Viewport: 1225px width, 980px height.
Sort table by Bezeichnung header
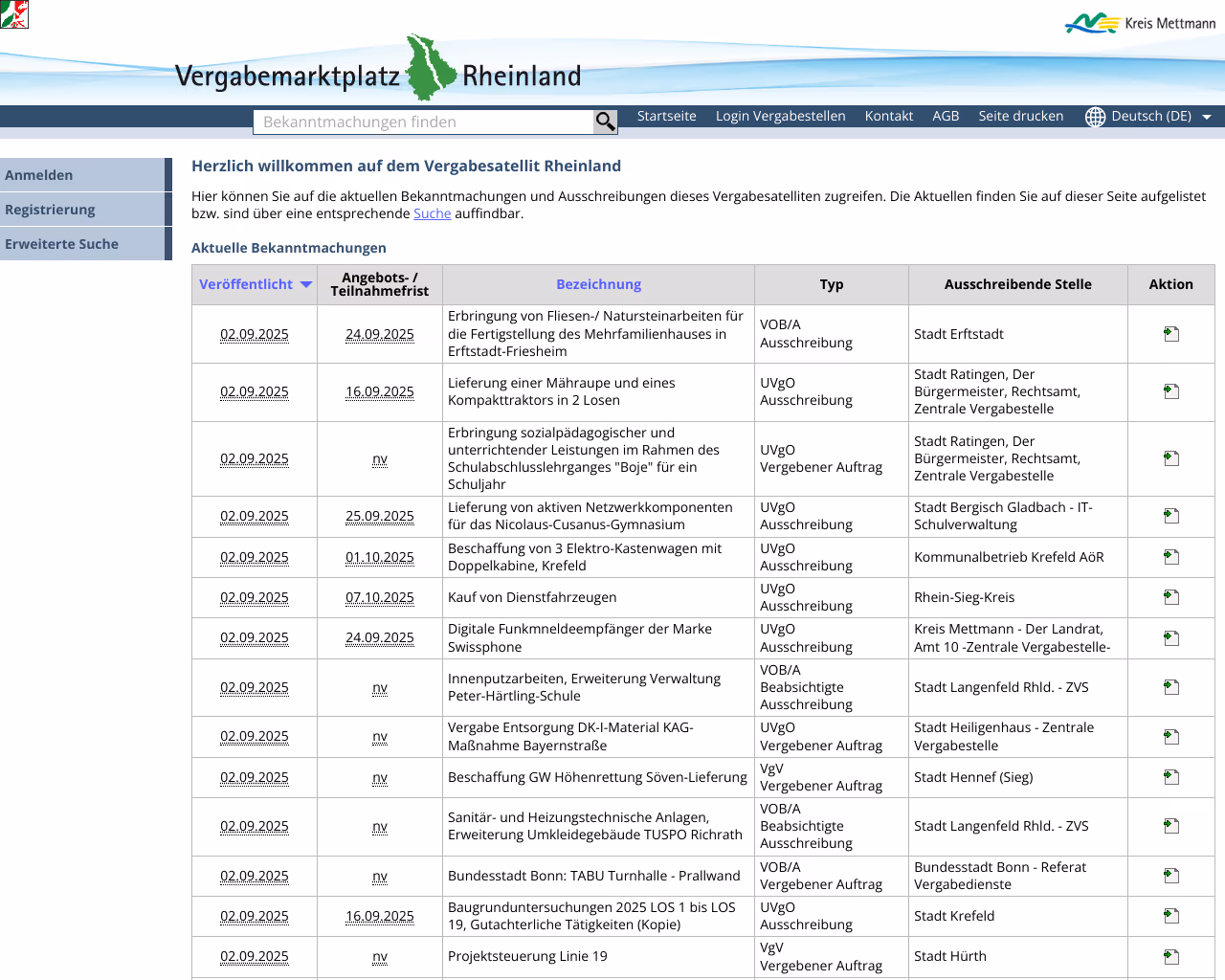(598, 284)
